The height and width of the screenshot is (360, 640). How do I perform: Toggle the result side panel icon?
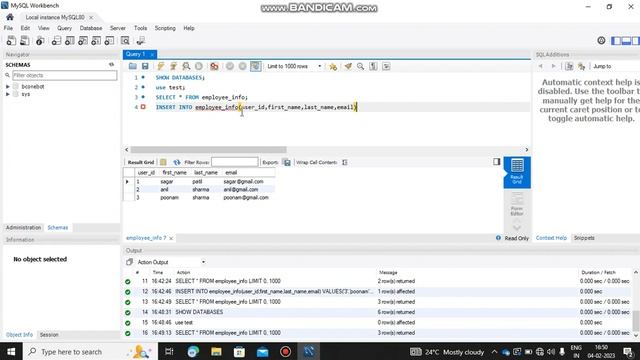pos(496,162)
